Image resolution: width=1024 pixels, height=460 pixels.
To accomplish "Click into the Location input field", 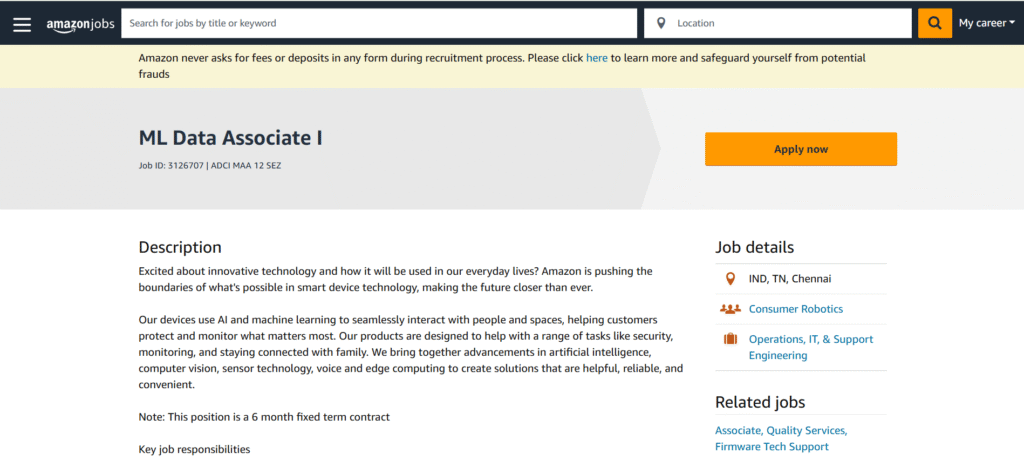I will click(790, 23).
